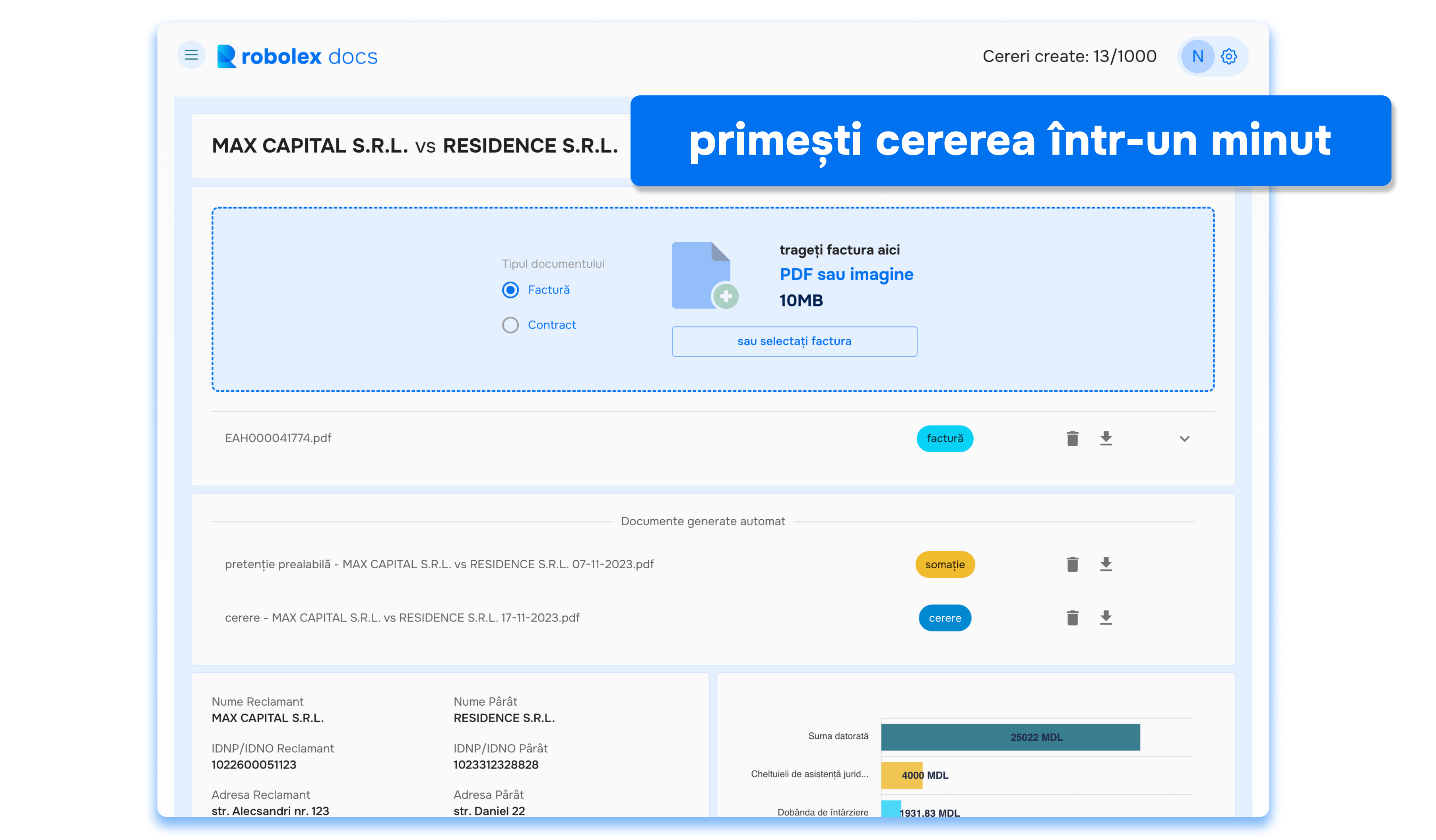
Task: Click the 4000 MDL chart bar
Action: 902,776
